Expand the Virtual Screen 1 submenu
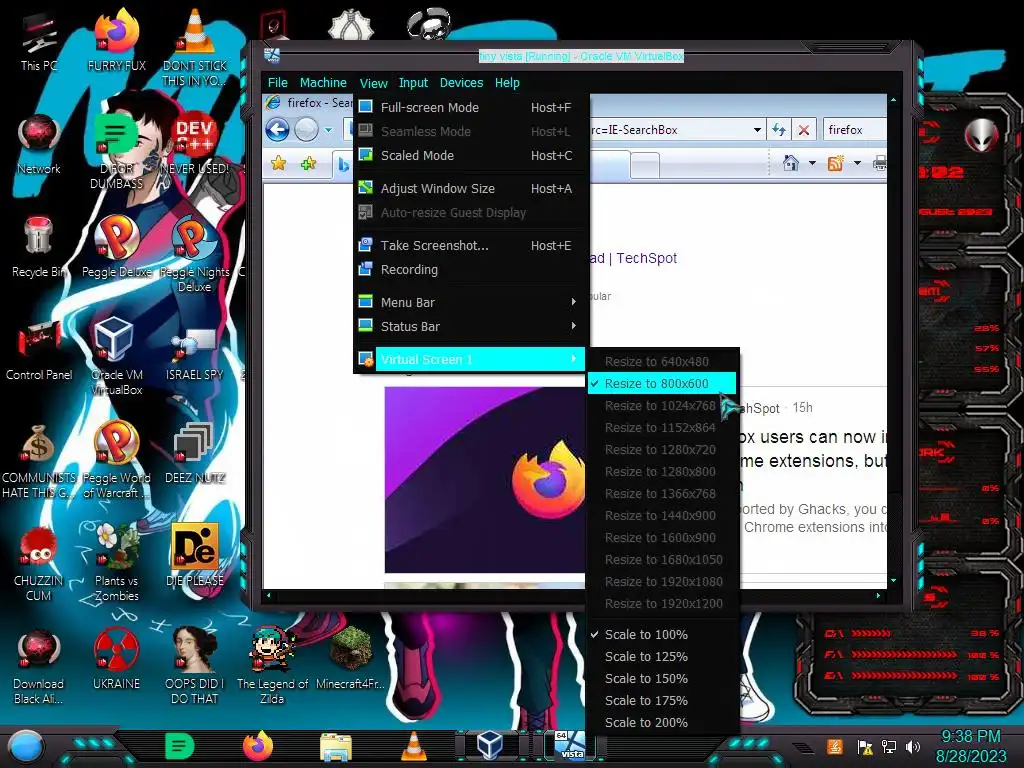This screenshot has width=1024, height=768. [470, 359]
